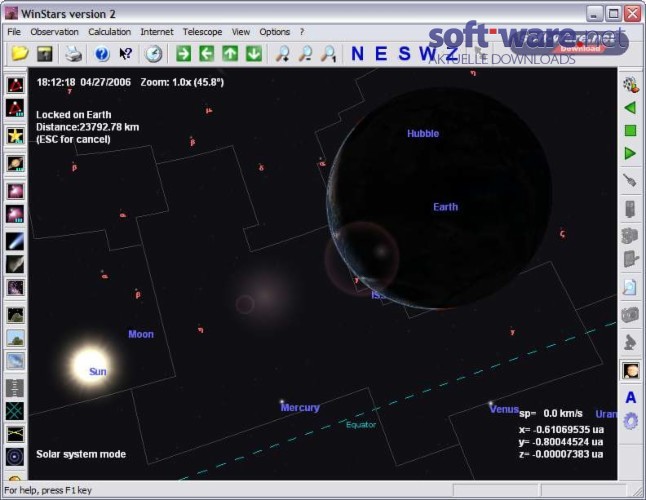The width and height of the screenshot is (646, 500).
Task: Open the View menu
Action: [x=241, y=32]
